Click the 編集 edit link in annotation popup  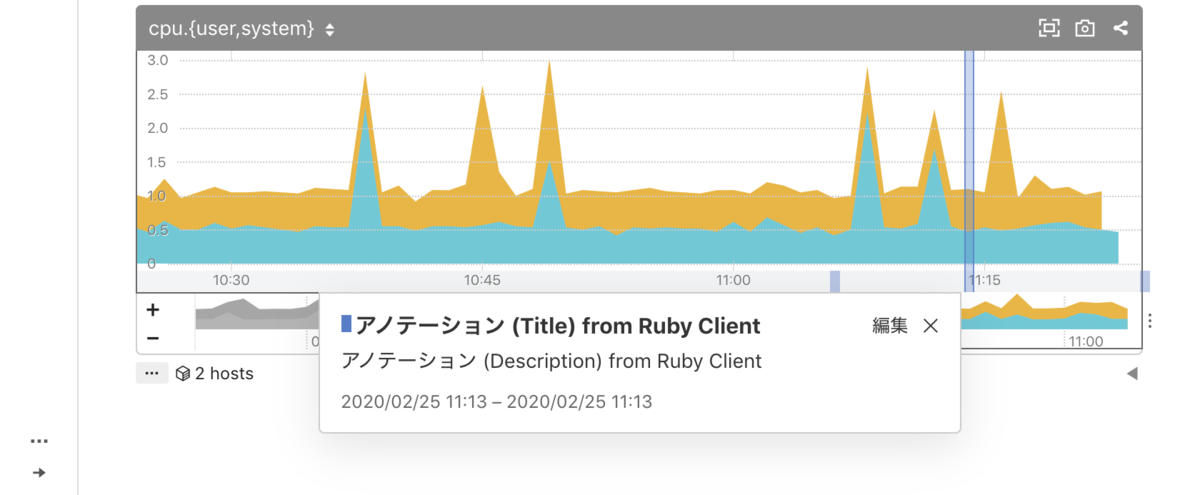tap(890, 326)
